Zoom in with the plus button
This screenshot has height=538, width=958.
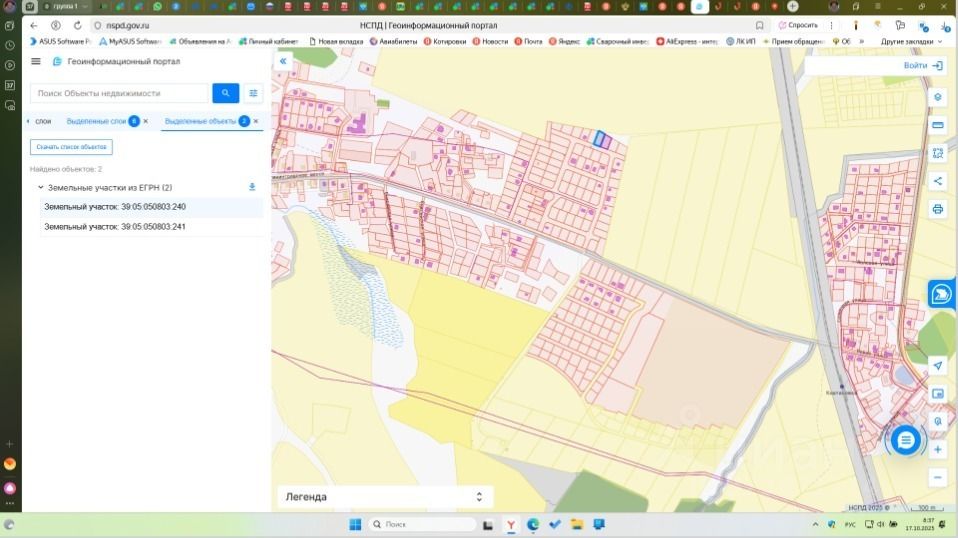click(938, 450)
